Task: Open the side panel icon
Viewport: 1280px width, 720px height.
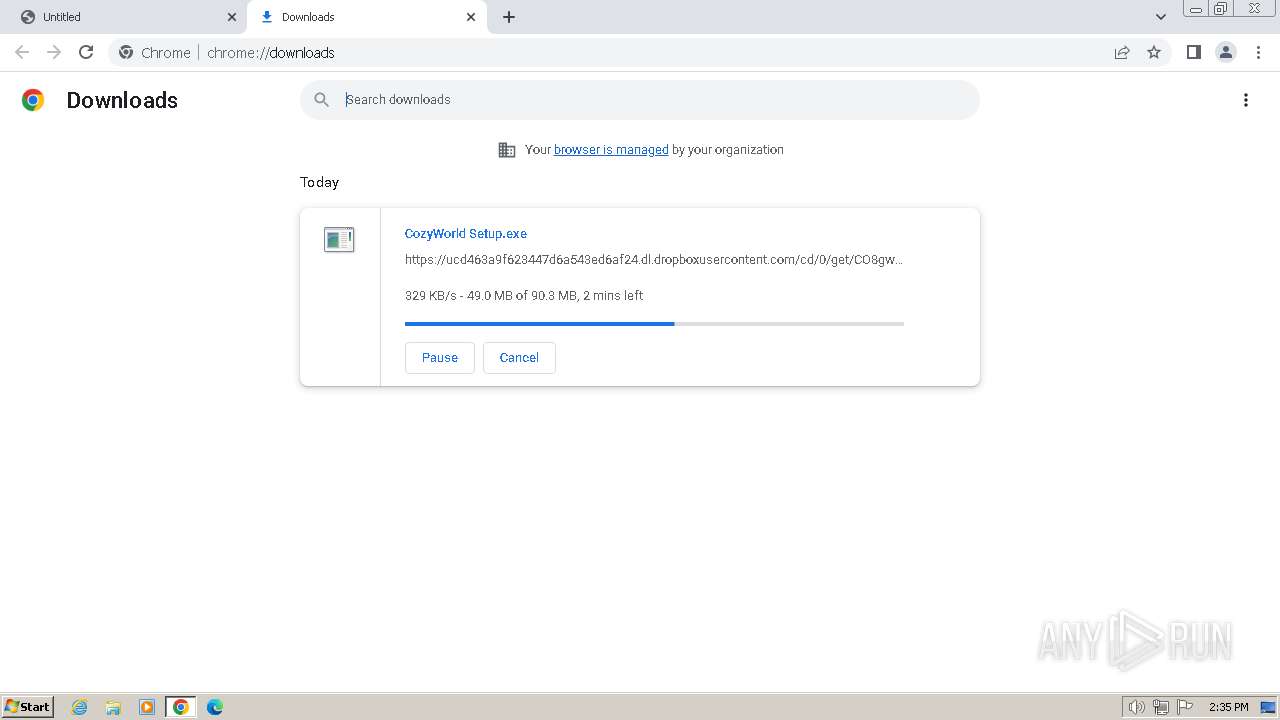Action: (x=1193, y=52)
